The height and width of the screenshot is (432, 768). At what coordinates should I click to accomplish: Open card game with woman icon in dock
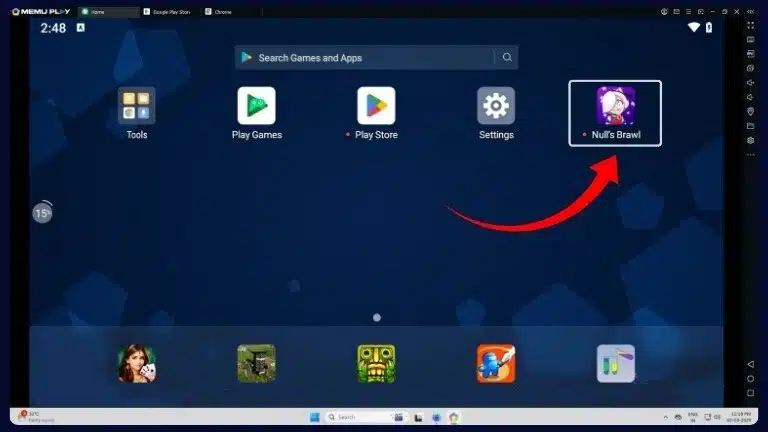(x=137, y=363)
